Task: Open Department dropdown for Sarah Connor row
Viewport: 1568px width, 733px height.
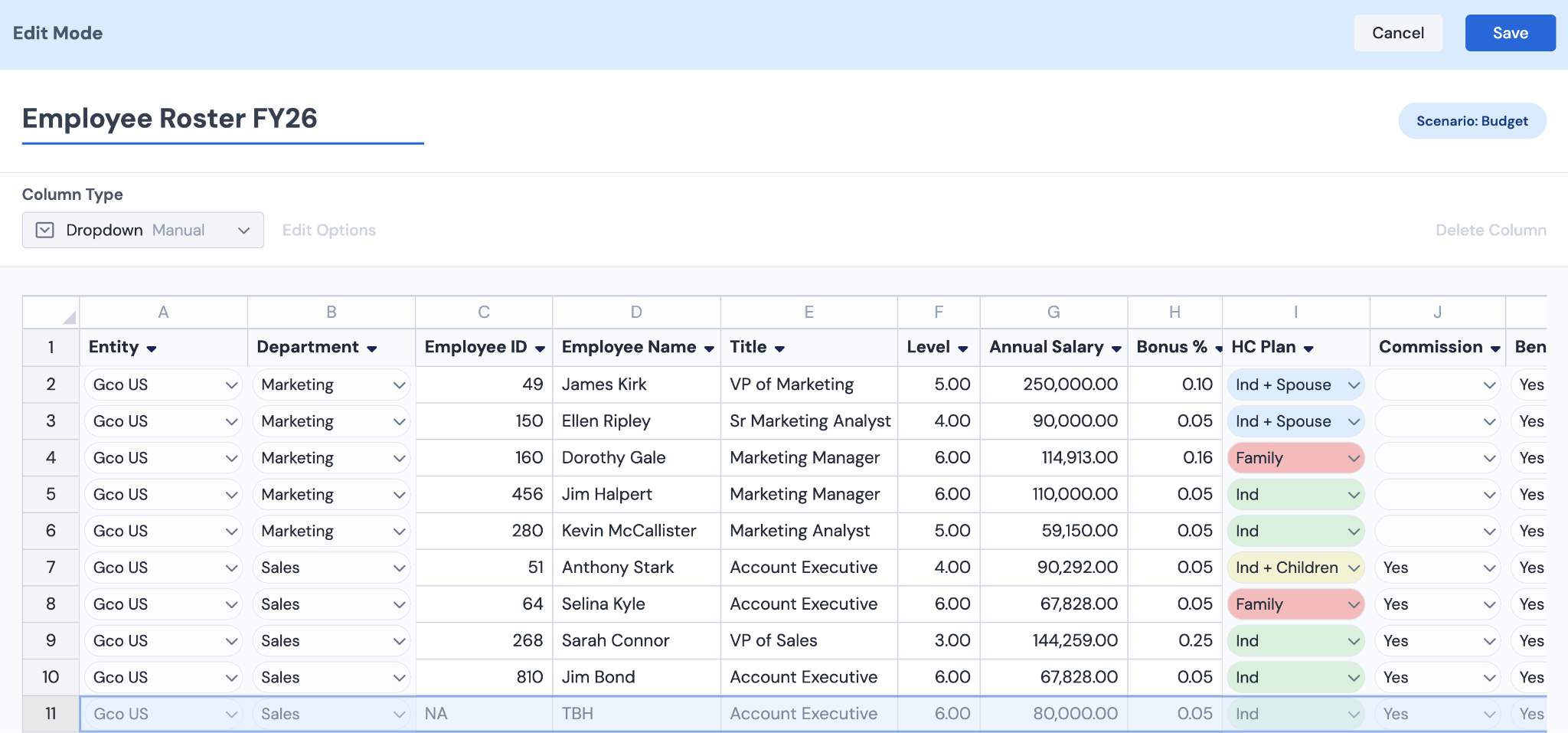Action: [332, 640]
